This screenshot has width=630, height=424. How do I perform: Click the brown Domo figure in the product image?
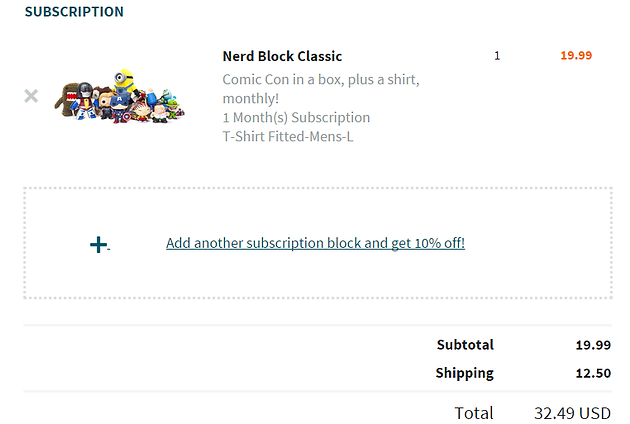[x=66, y=100]
